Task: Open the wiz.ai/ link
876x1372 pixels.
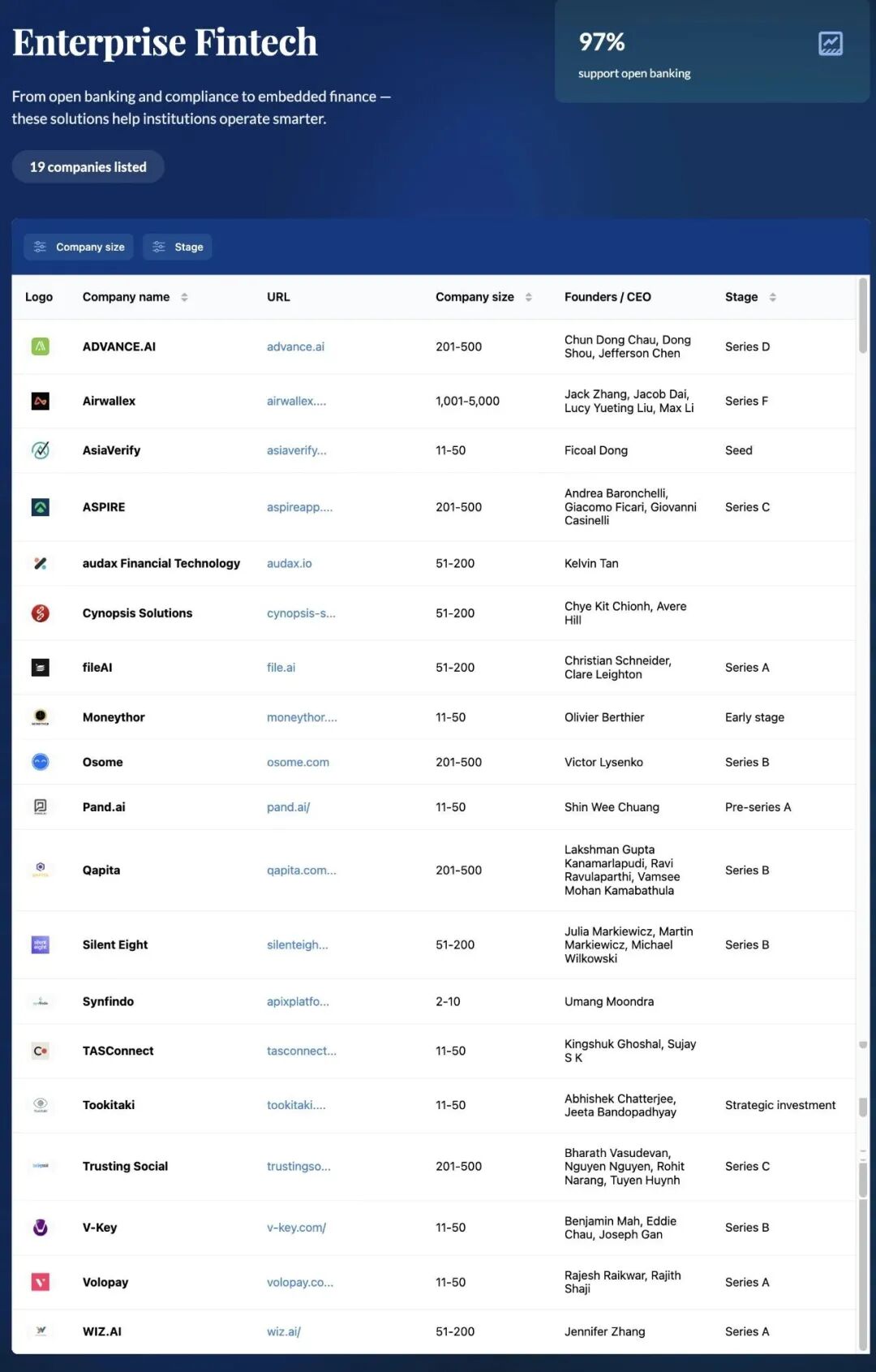Action: point(283,1331)
